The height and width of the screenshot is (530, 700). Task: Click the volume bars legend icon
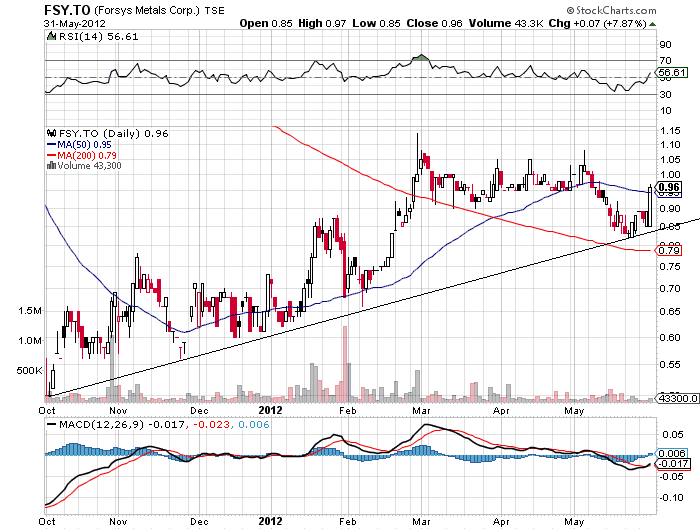coord(51,166)
